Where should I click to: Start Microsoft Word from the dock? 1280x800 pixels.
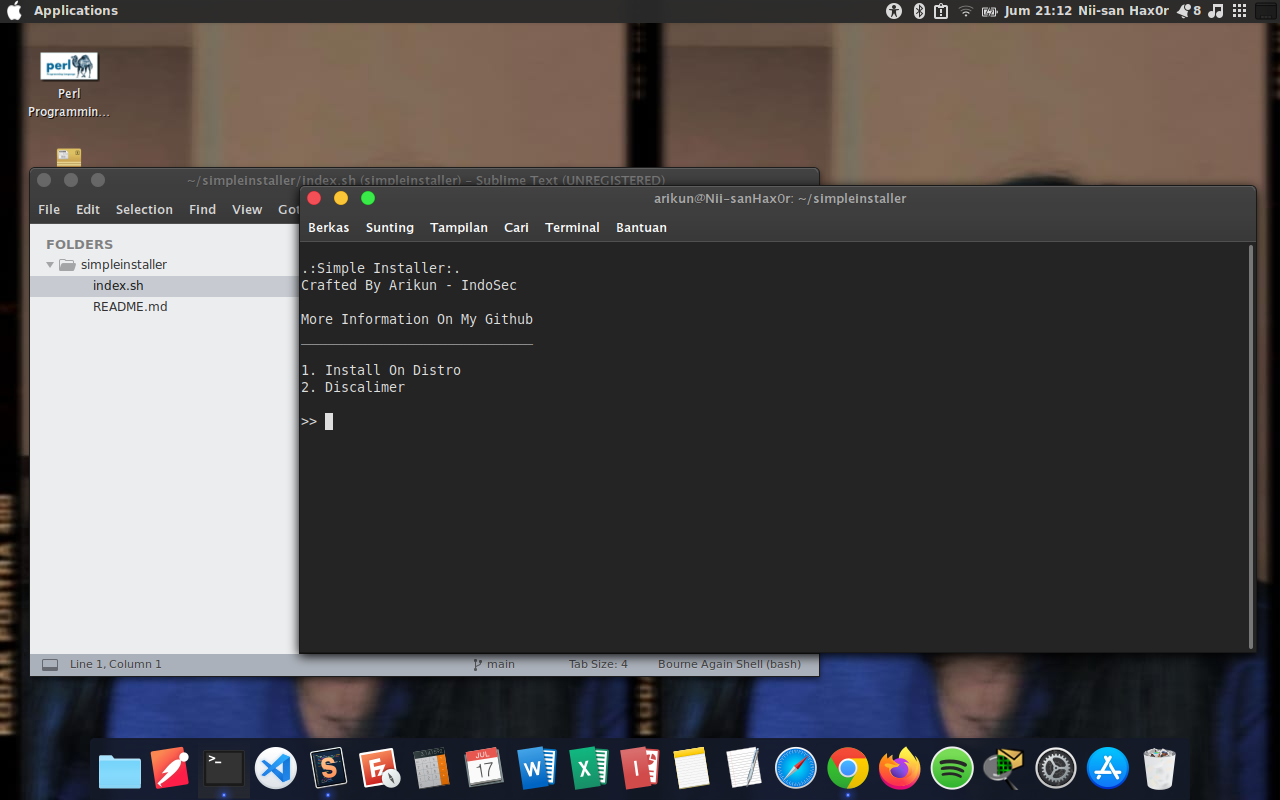pos(536,768)
